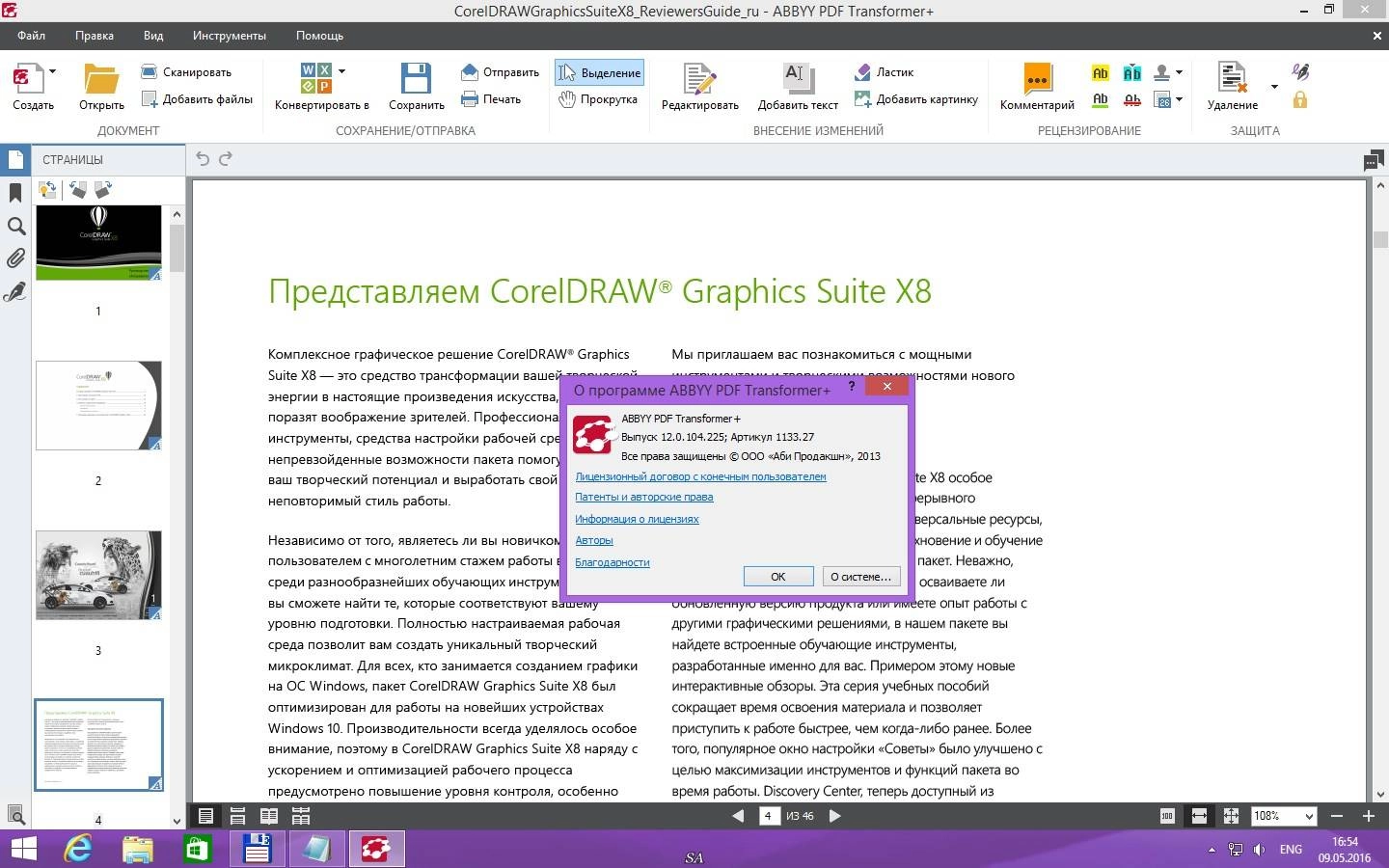This screenshot has width=1389, height=868.
Task: Click the Удаление redaction icon
Action: point(1232,78)
